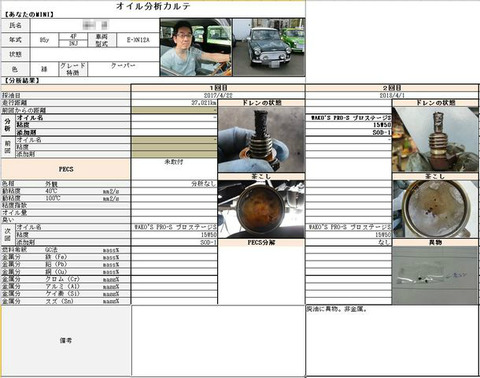Select the 前回からの距離 row label

(65, 110)
